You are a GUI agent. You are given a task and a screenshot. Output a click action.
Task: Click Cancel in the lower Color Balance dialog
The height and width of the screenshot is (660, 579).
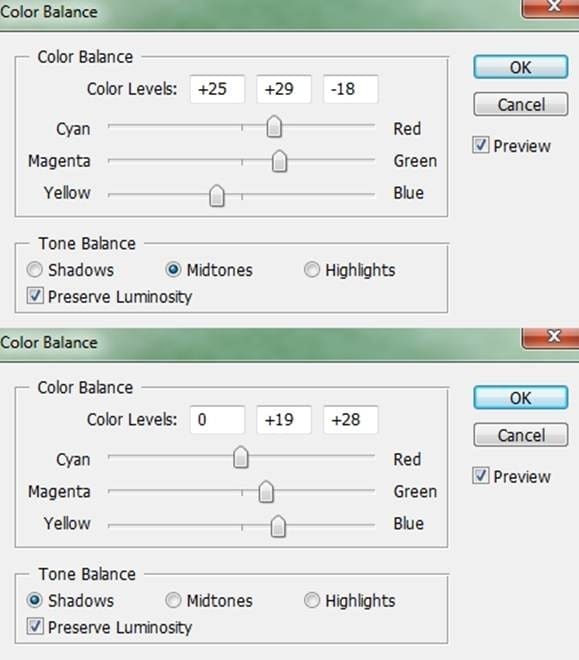tap(521, 435)
